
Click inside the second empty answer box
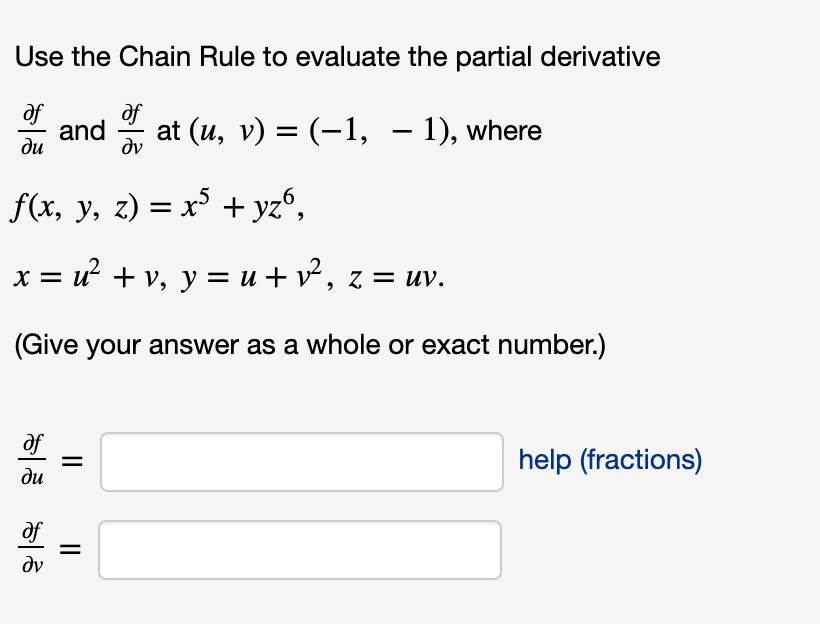click(x=300, y=549)
